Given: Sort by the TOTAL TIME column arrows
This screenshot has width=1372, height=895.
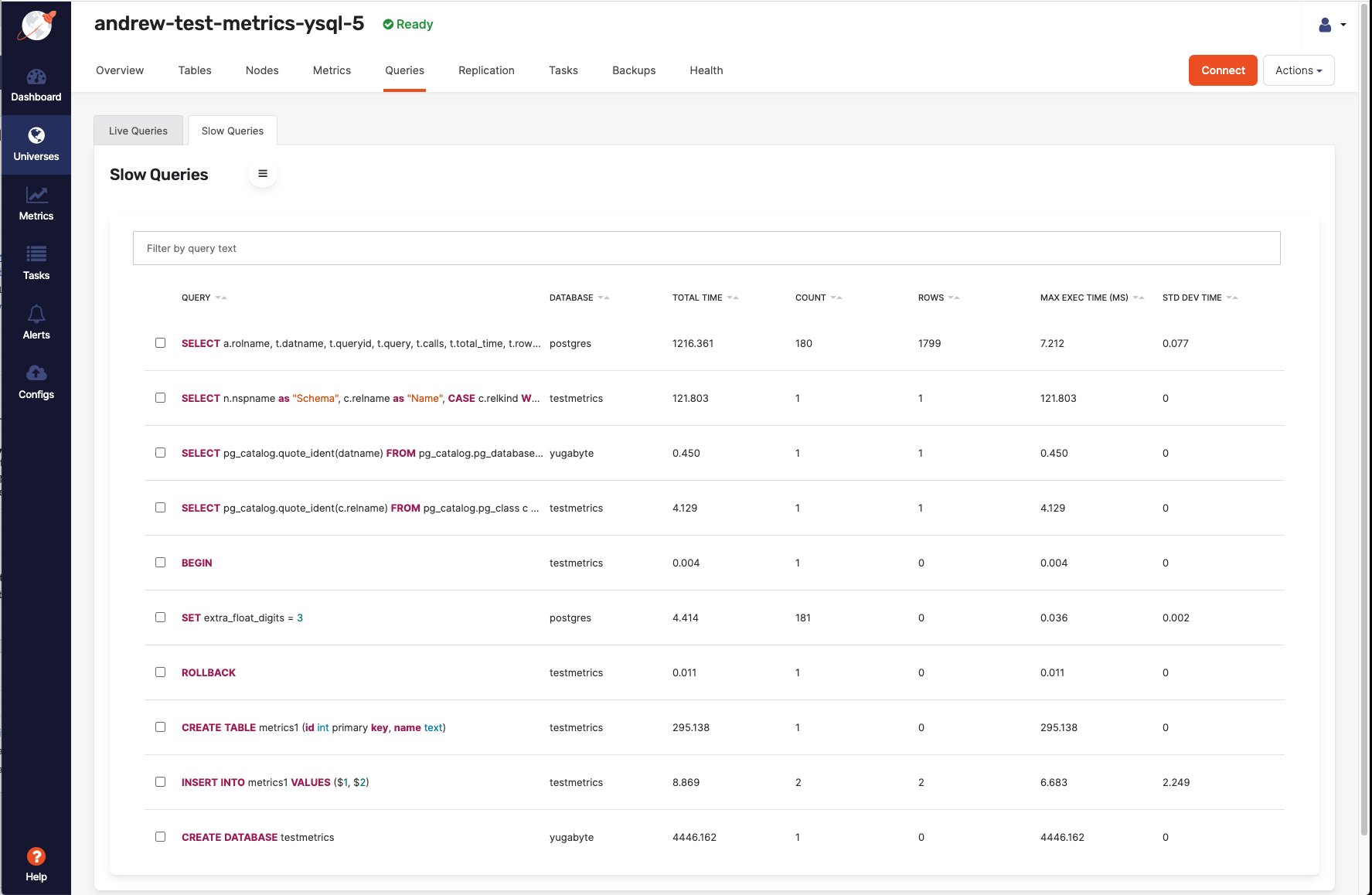Looking at the screenshot, I should (733, 298).
